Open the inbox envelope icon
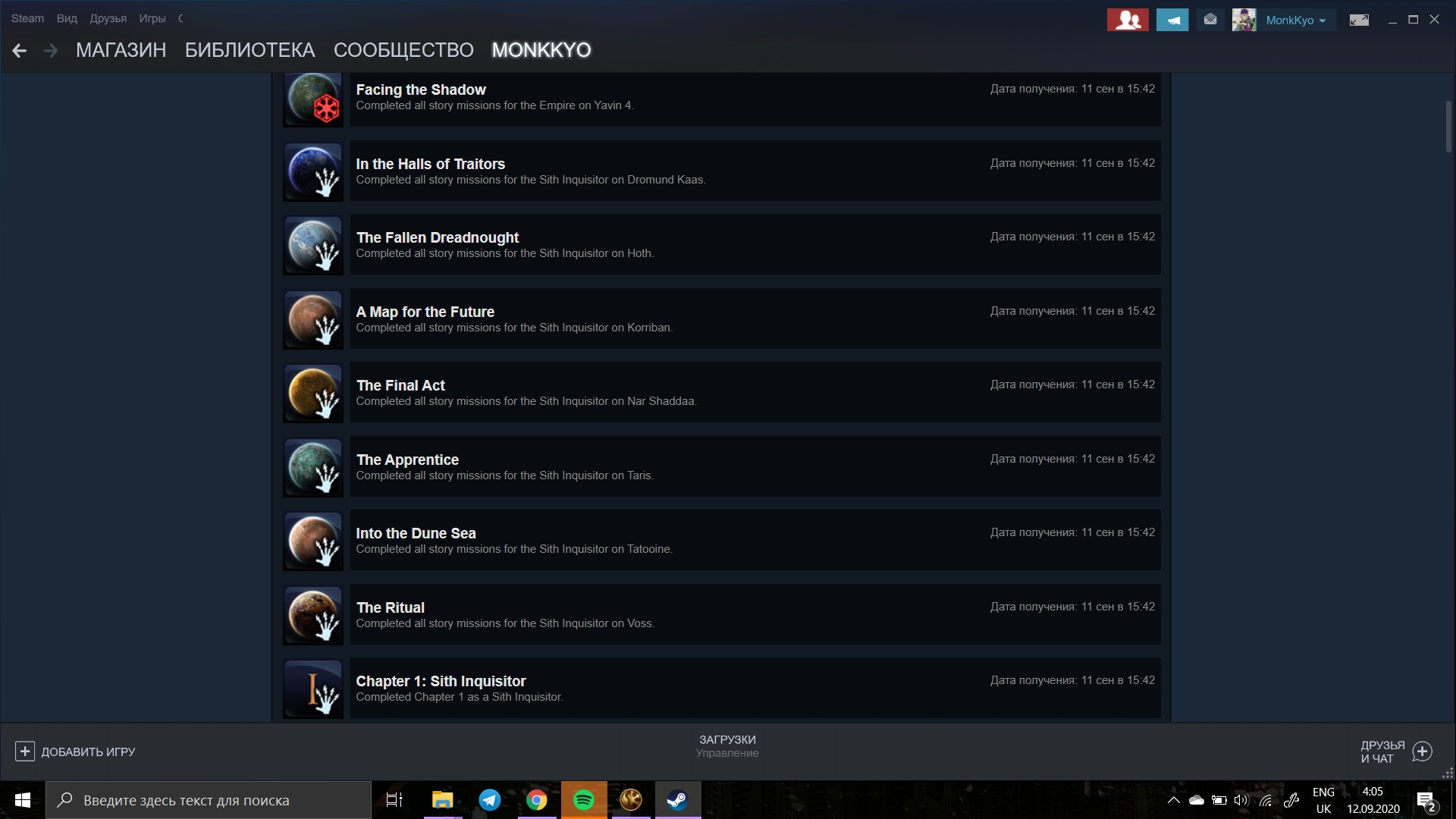 [x=1210, y=20]
